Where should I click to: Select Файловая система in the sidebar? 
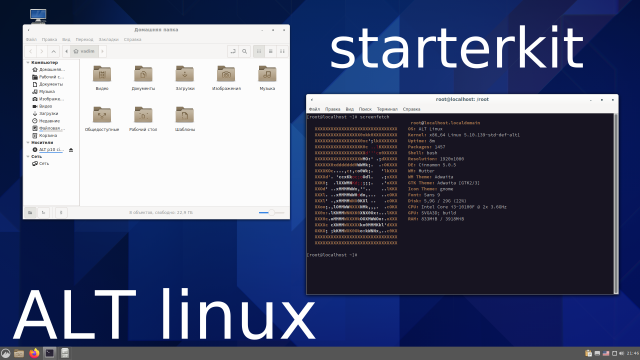point(48,128)
